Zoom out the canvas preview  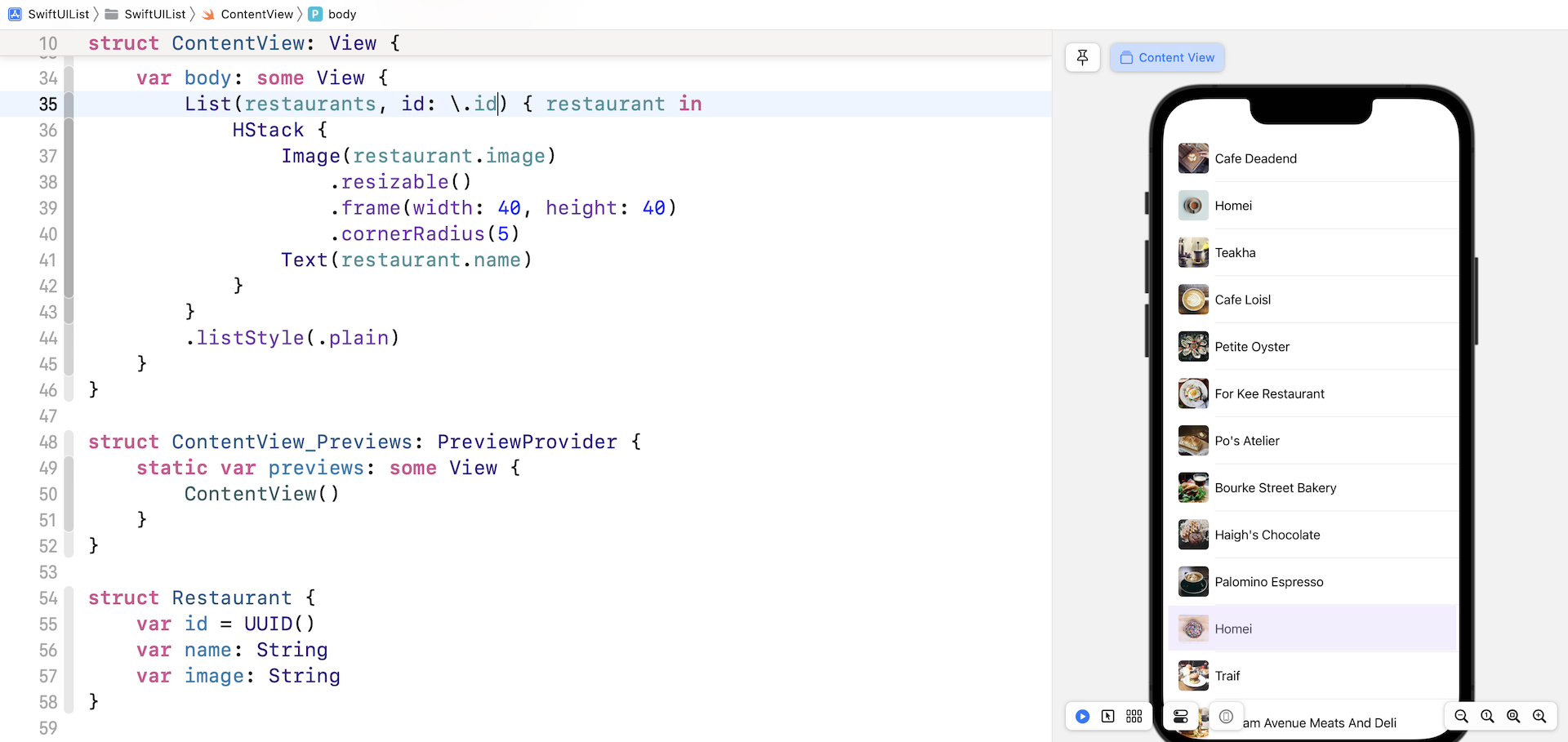click(x=1462, y=717)
